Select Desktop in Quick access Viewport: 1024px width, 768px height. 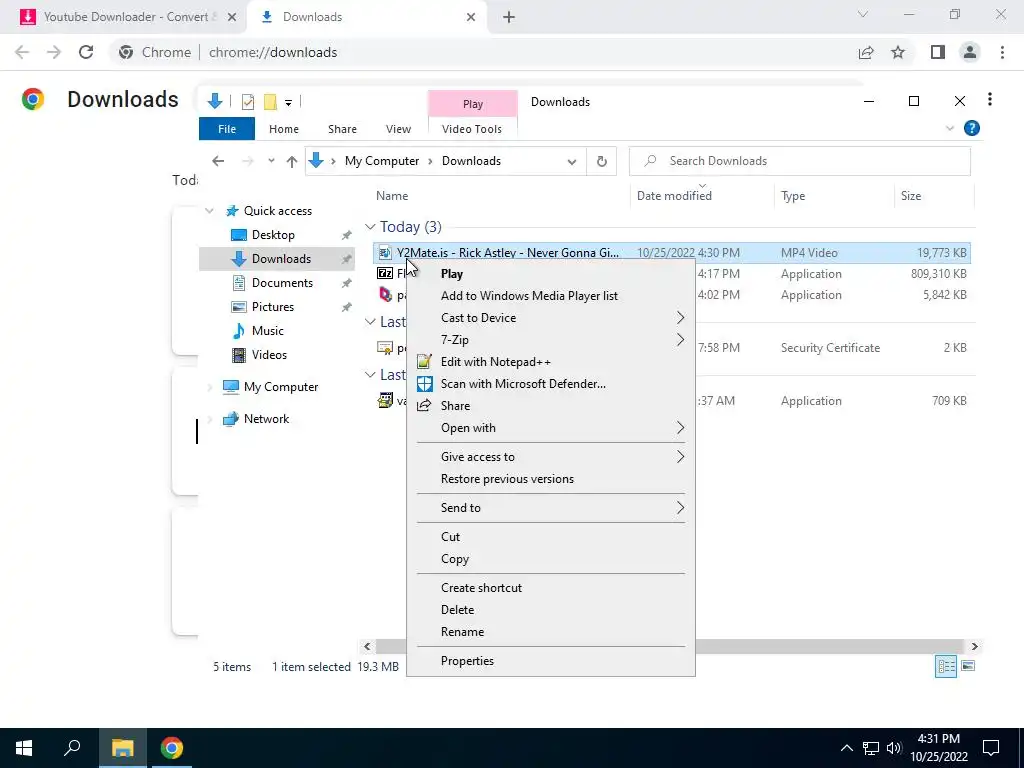click(x=273, y=234)
